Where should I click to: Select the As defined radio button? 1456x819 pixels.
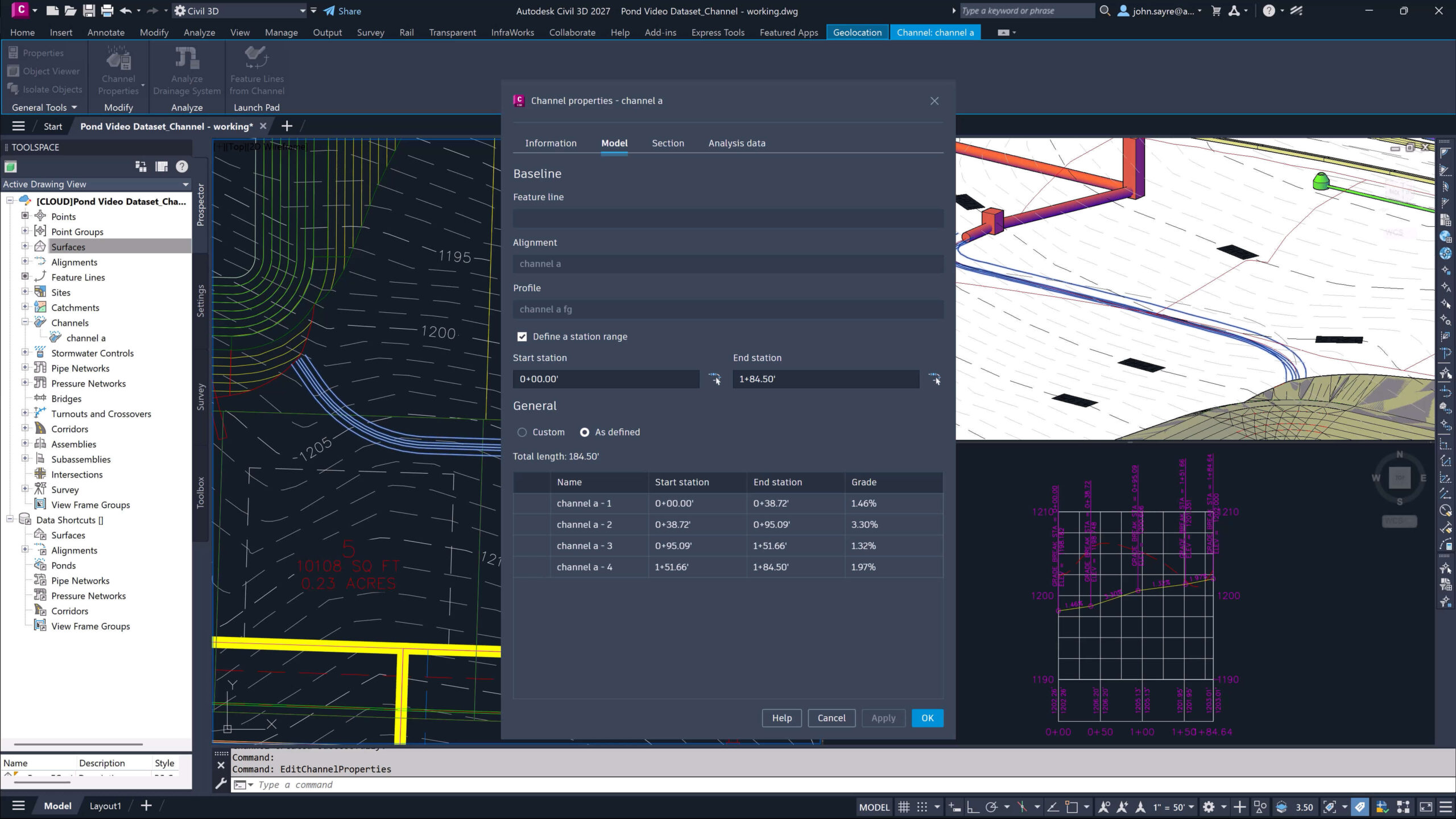(585, 432)
